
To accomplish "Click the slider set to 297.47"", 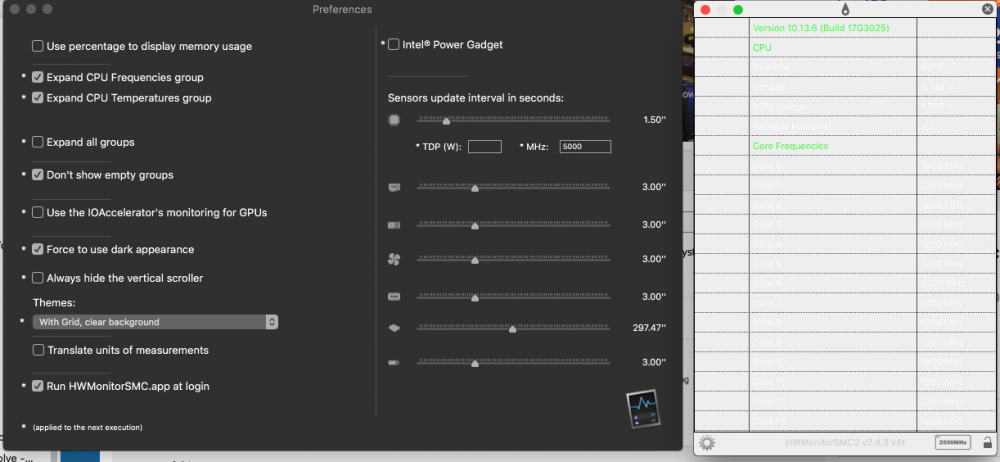I will pyautogui.click(x=513, y=328).
